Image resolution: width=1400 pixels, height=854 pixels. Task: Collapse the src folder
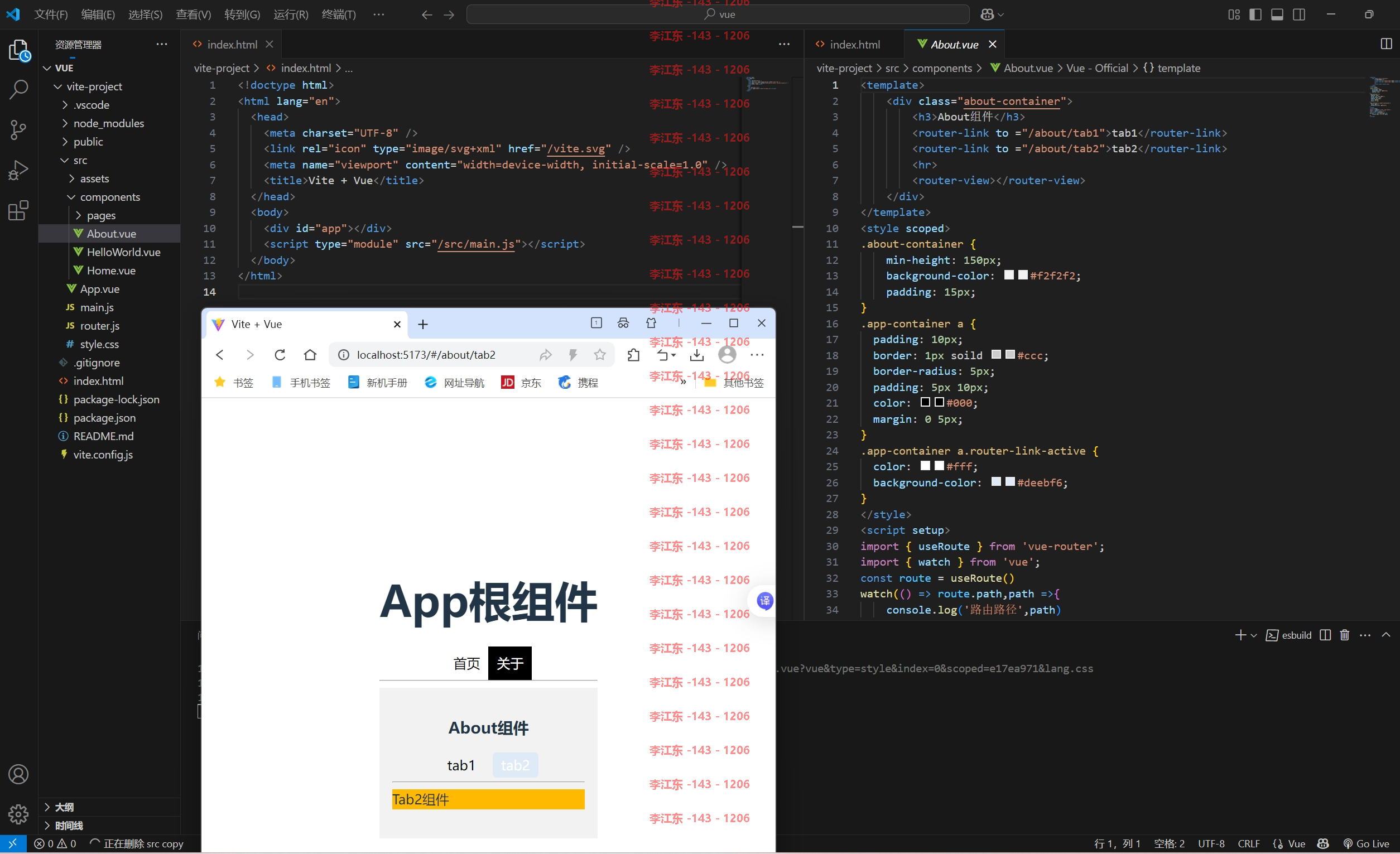point(65,160)
